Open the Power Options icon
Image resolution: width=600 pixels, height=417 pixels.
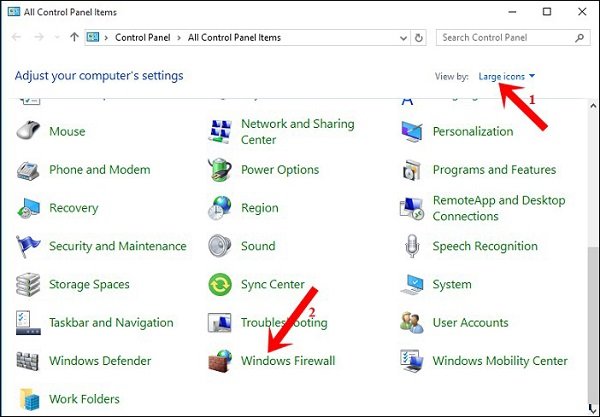[219, 170]
